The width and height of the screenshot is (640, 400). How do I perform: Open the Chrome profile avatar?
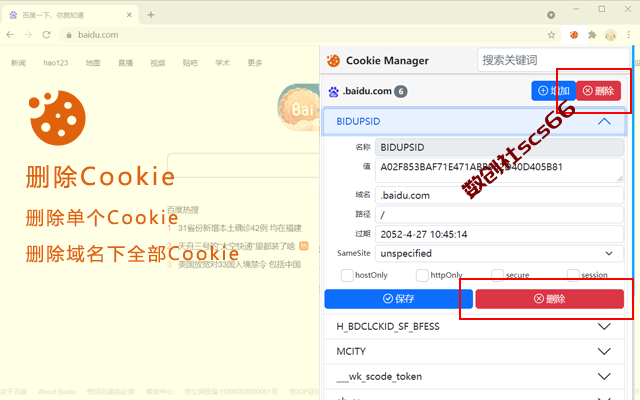click(x=611, y=36)
